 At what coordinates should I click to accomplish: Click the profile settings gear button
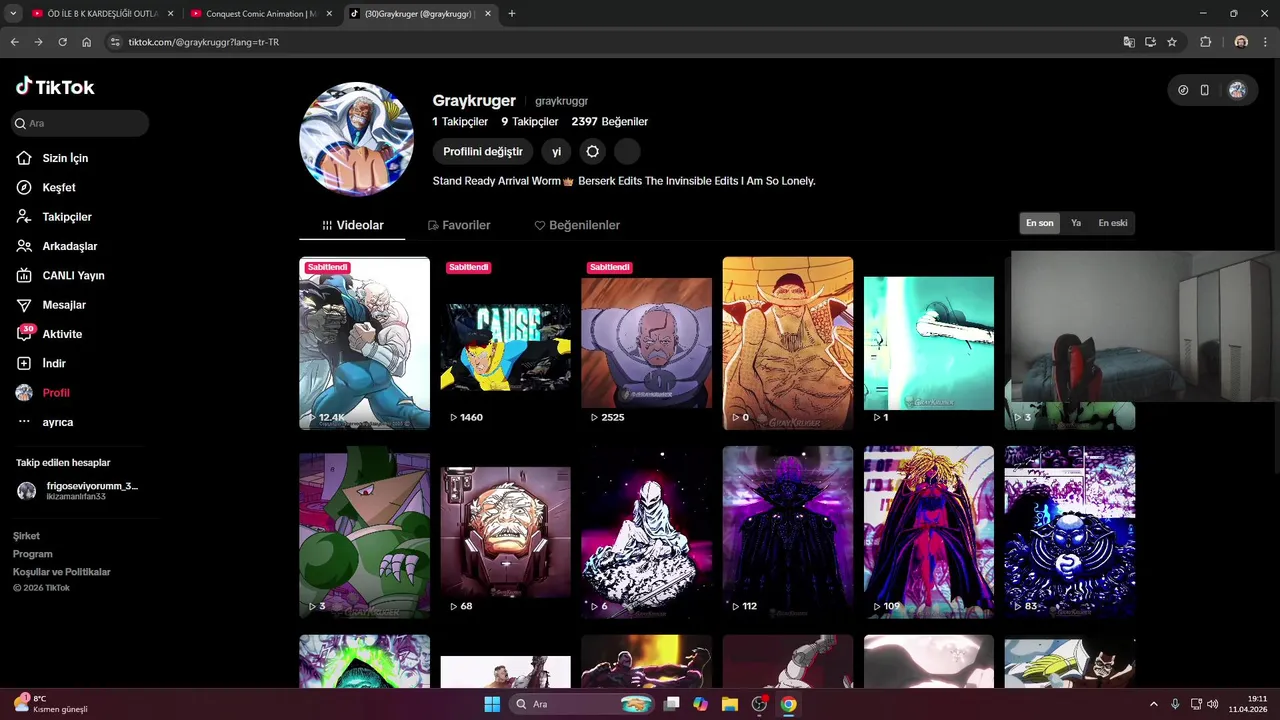click(x=593, y=151)
